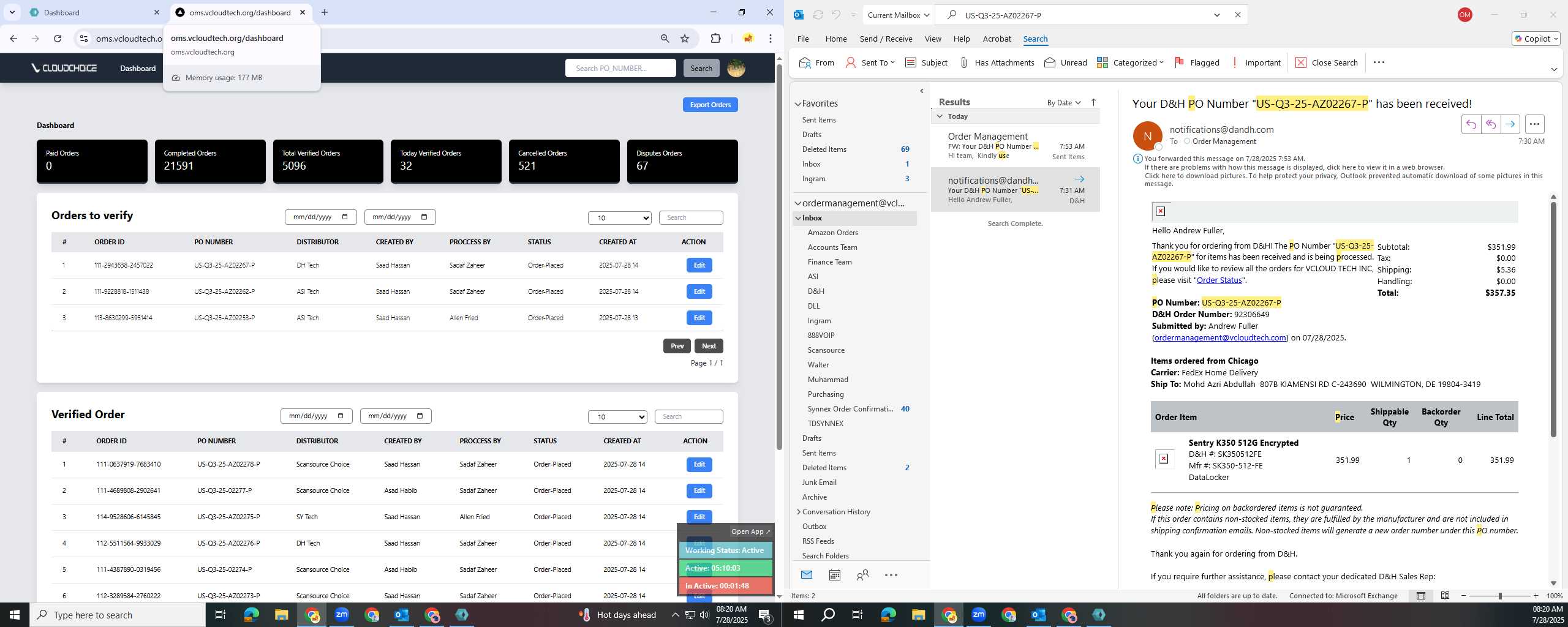1568x627 pixels.
Task: Open Verified Order page-size dropdown
Action: click(617, 417)
